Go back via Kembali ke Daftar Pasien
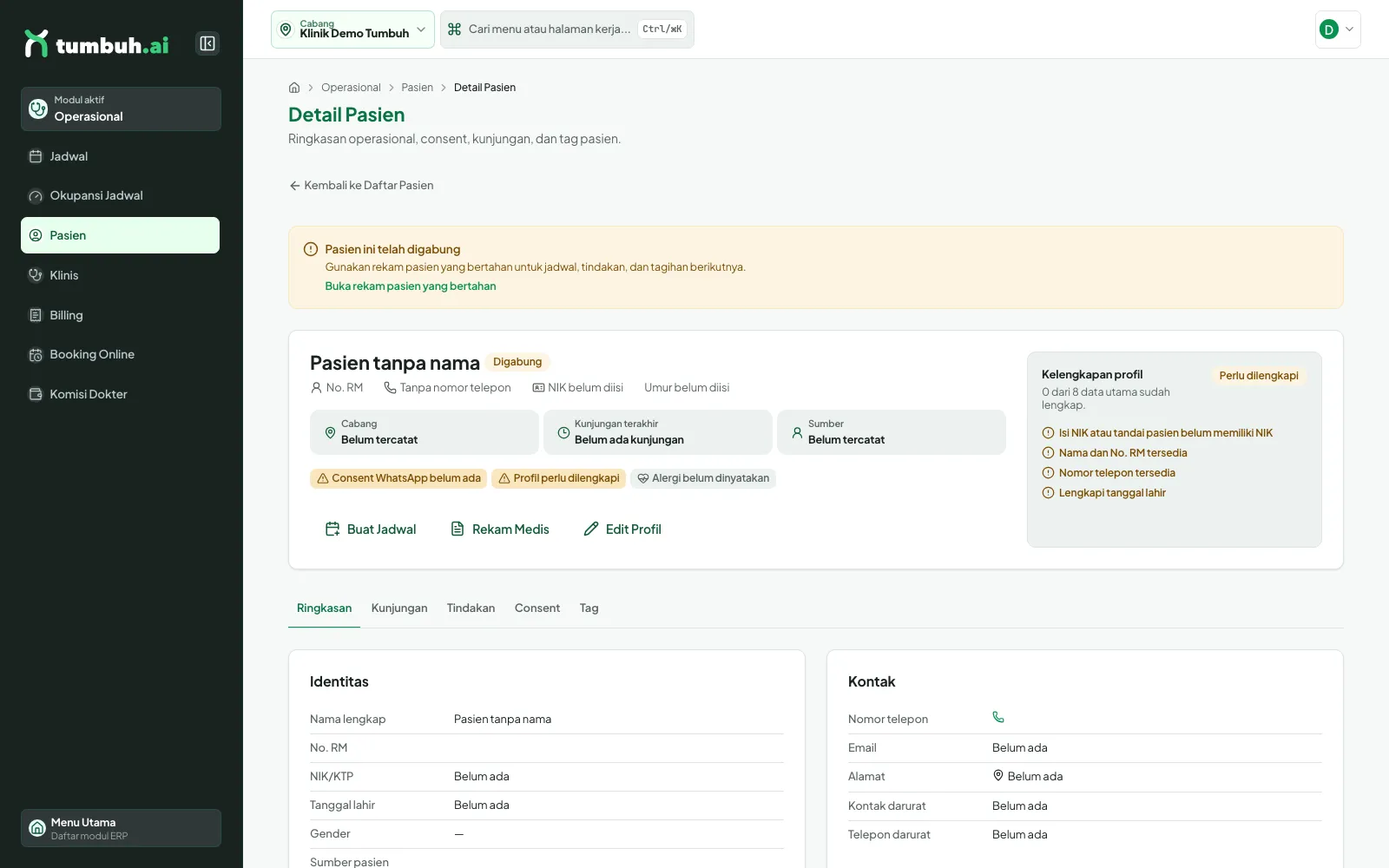 click(x=361, y=186)
